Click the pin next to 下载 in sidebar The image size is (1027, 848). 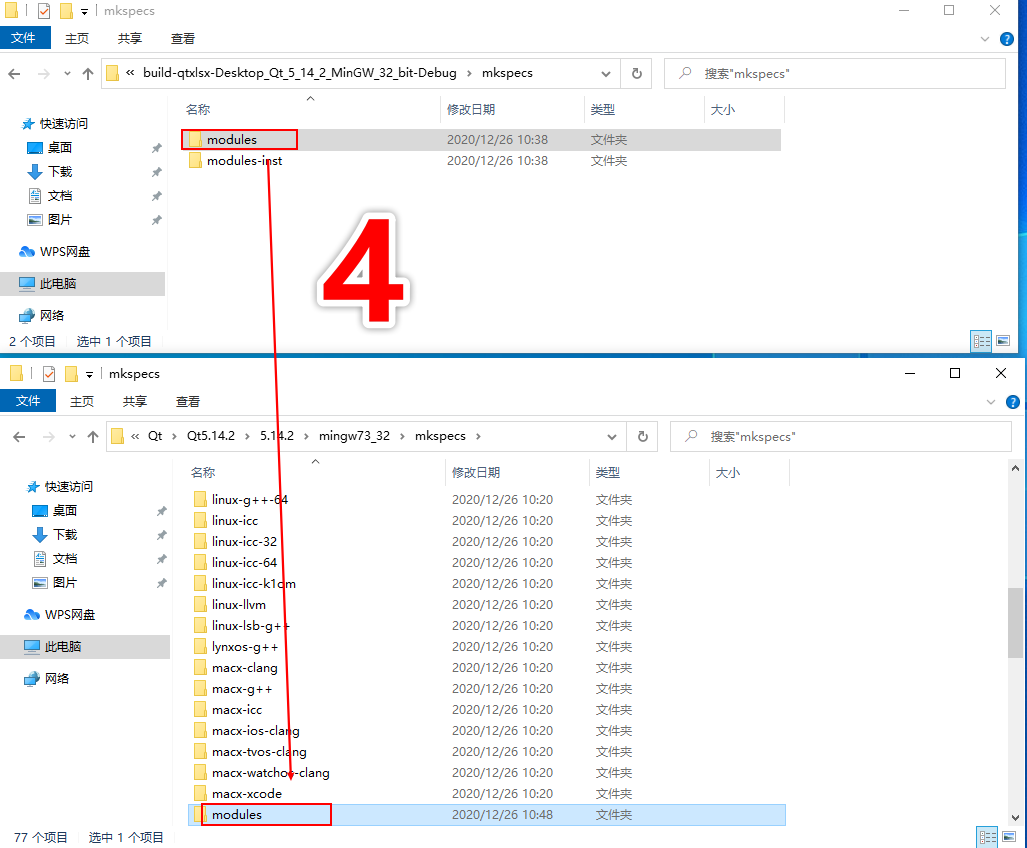pos(156,171)
